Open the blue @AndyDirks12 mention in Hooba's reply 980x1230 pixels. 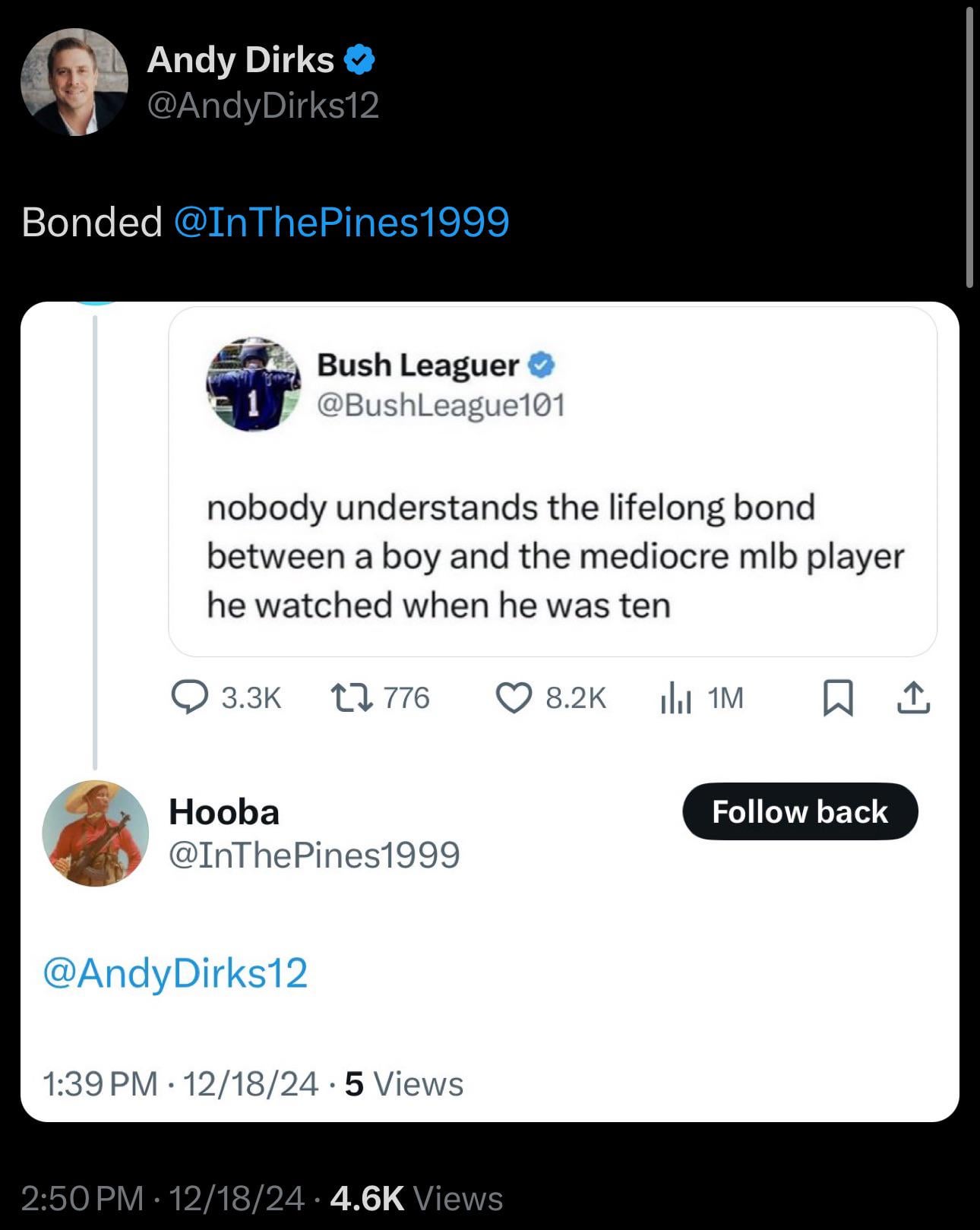[x=175, y=973]
